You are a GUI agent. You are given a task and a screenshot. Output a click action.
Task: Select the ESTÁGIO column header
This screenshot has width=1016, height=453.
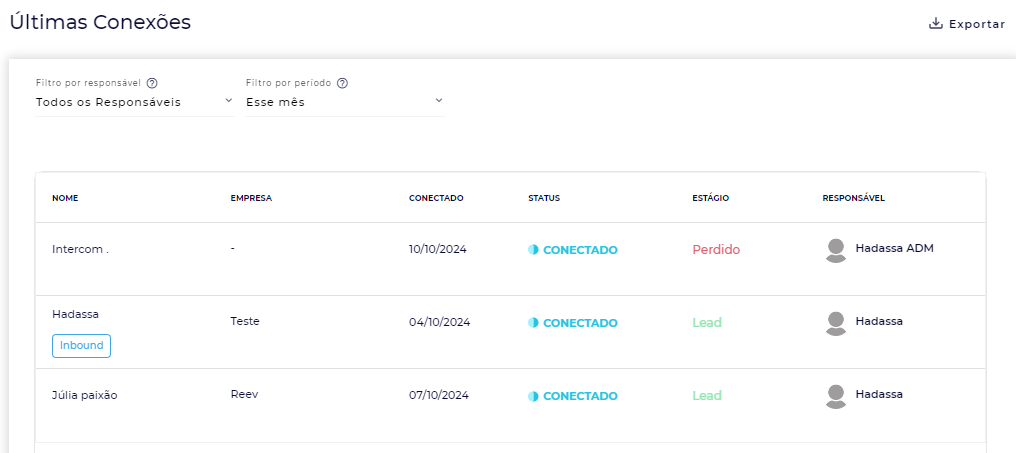click(710, 198)
